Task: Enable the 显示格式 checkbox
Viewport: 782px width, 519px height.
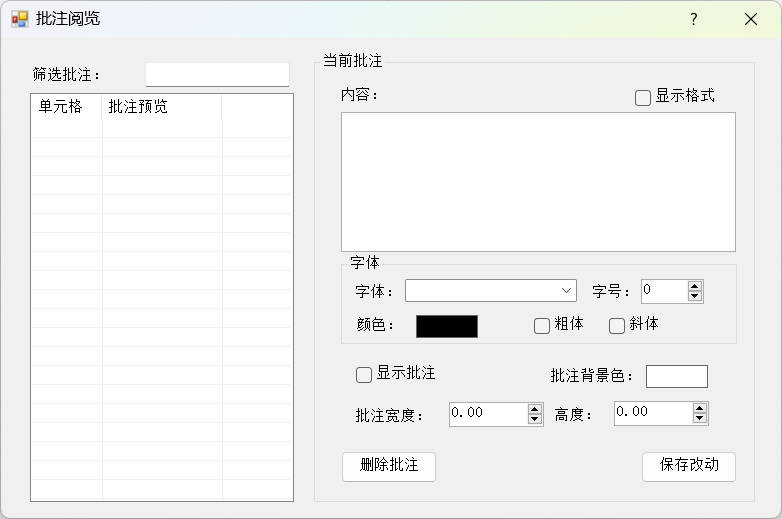Action: [643, 98]
